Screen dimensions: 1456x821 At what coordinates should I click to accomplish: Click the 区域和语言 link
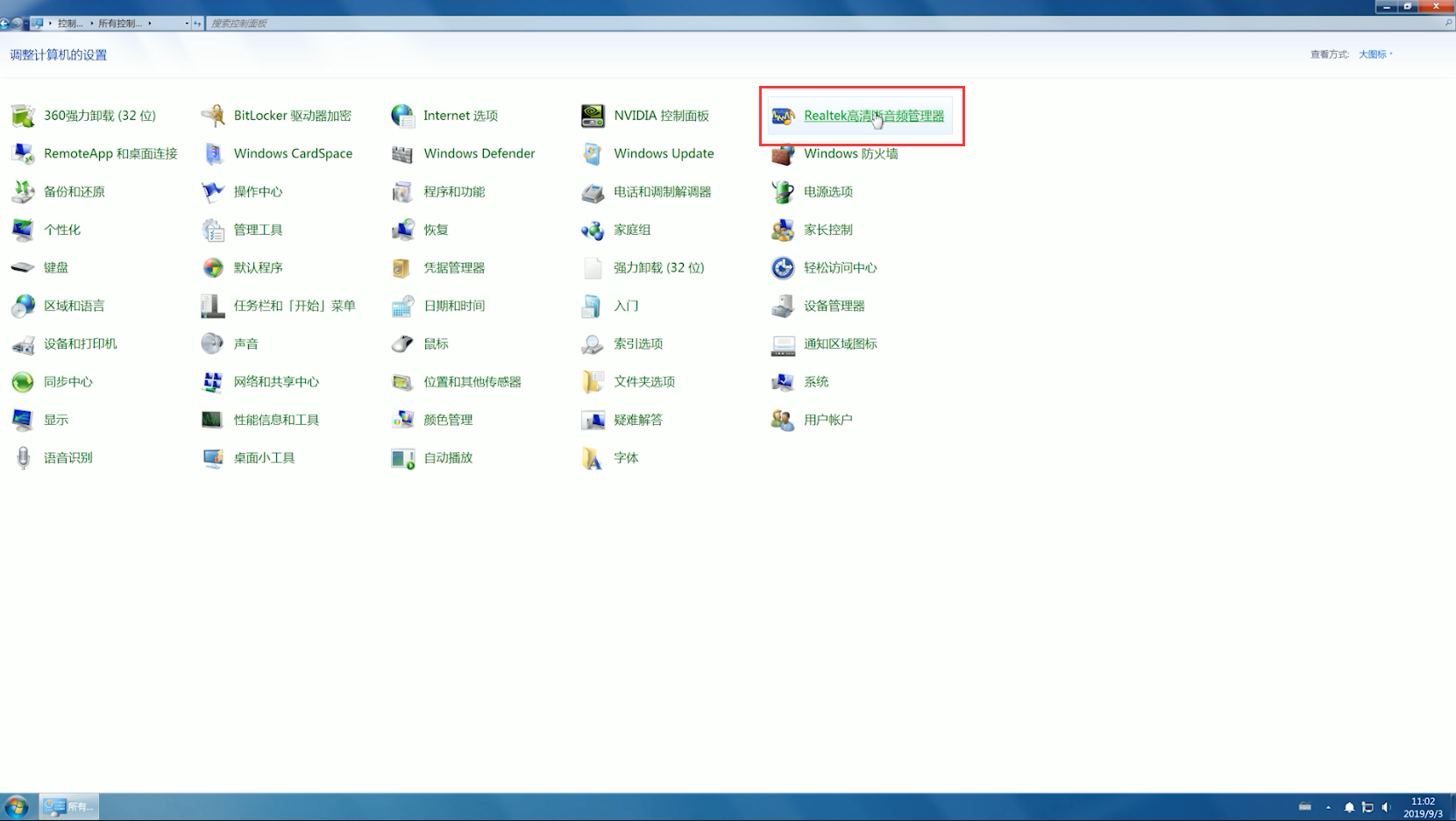pyautogui.click(x=75, y=306)
